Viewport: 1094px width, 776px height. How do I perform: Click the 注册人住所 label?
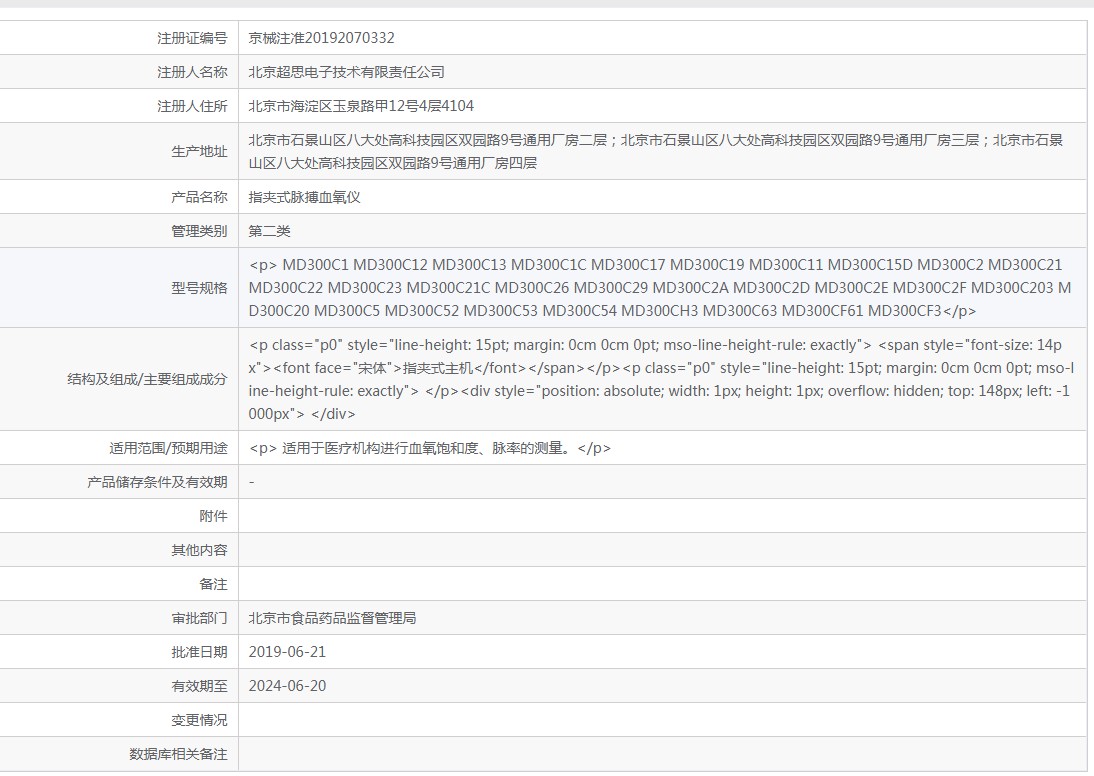pyautogui.click(x=192, y=106)
